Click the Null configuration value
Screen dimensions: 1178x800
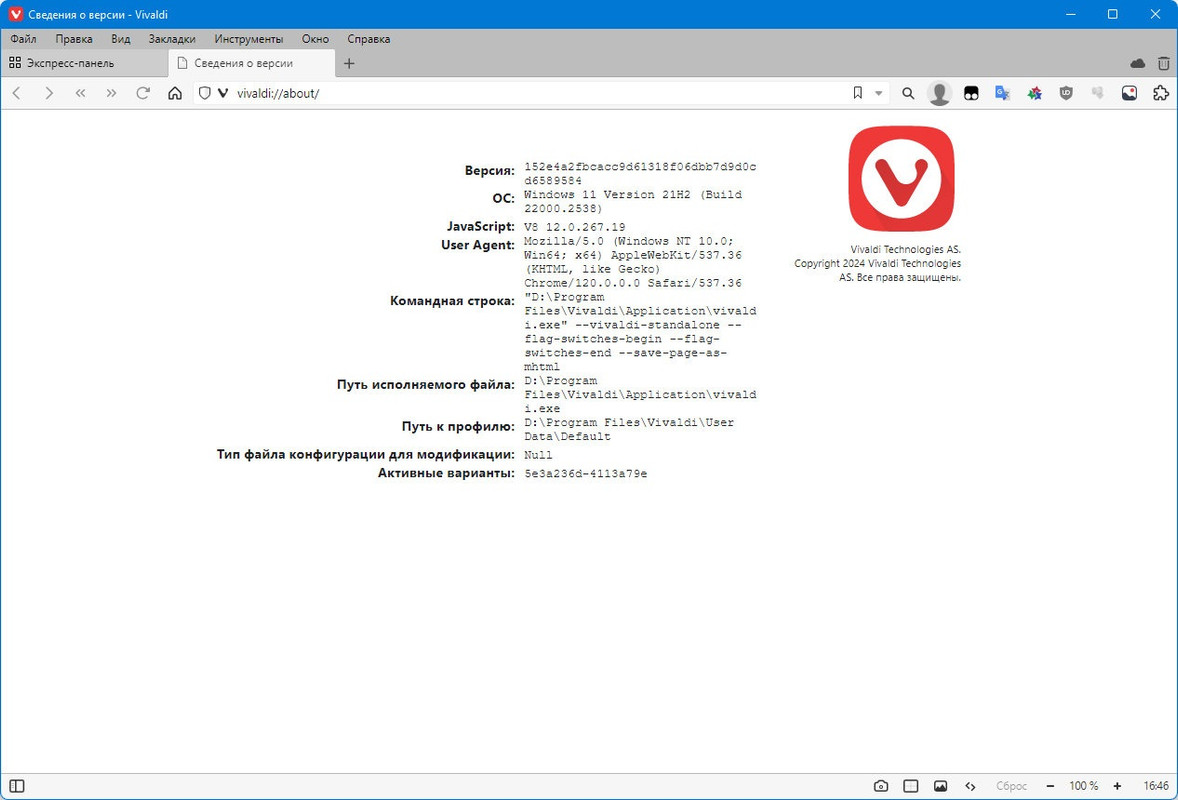click(538, 455)
